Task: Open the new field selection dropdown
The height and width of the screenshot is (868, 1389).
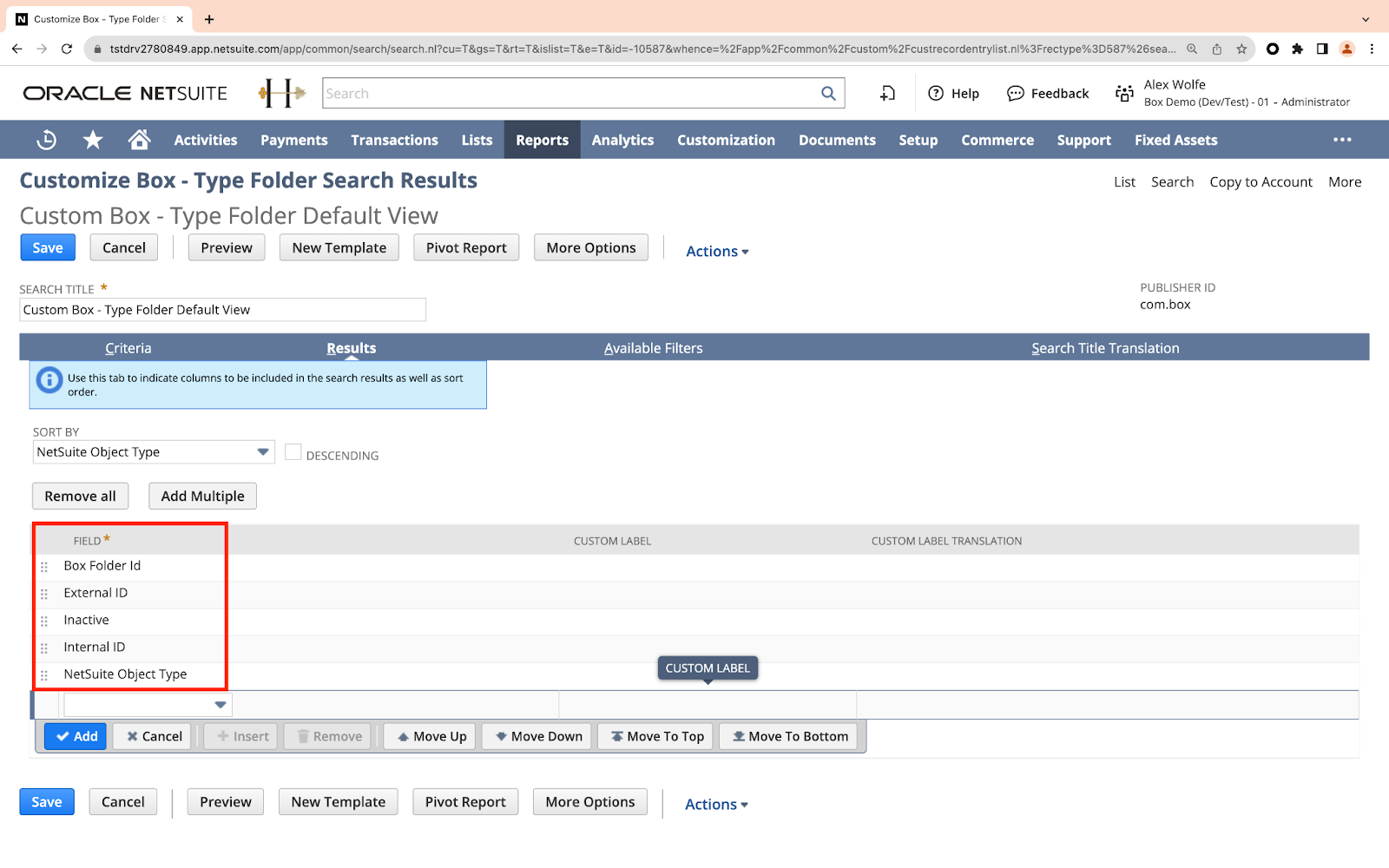Action: [220, 705]
